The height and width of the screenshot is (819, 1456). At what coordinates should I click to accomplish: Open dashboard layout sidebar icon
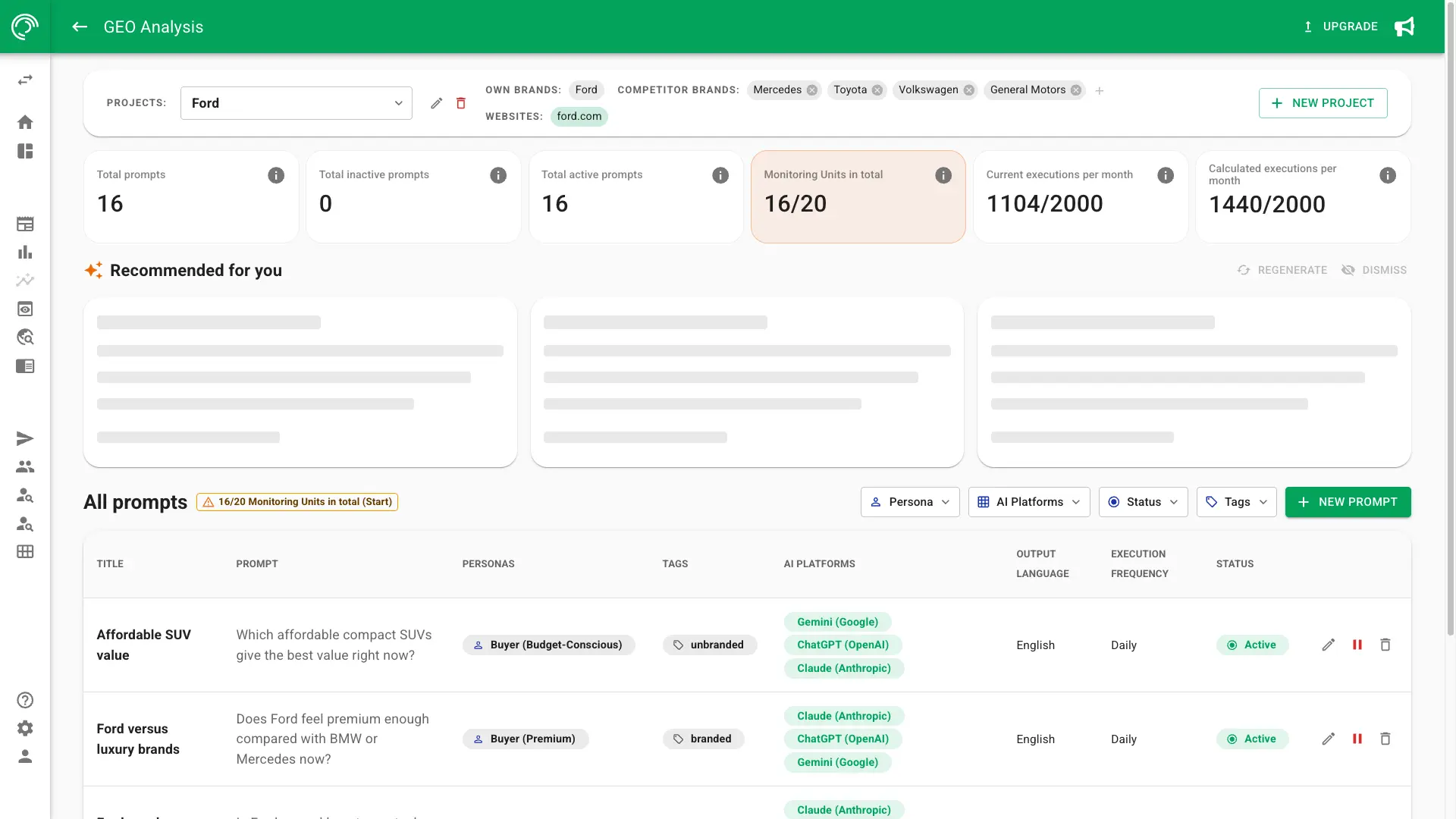point(25,151)
